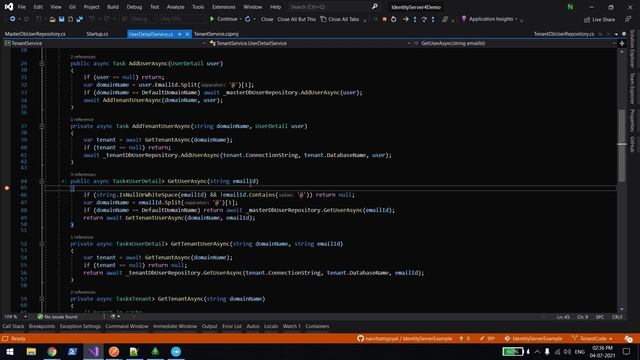The width and height of the screenshot is (640, 360).
Task: Click the Send Feedback icon
Action: pos(628,19)
